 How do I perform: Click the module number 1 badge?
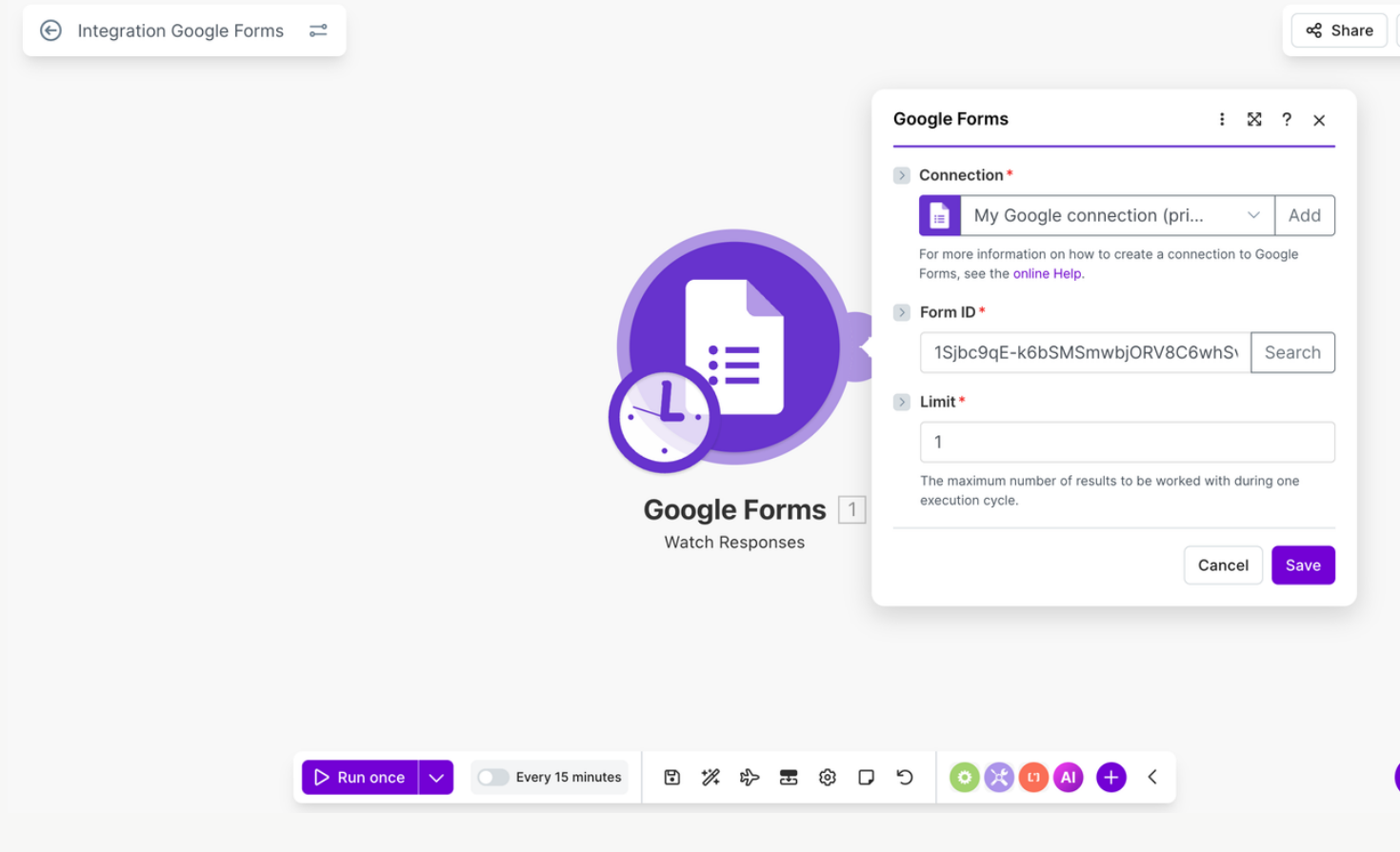click(x=851, y=509)
